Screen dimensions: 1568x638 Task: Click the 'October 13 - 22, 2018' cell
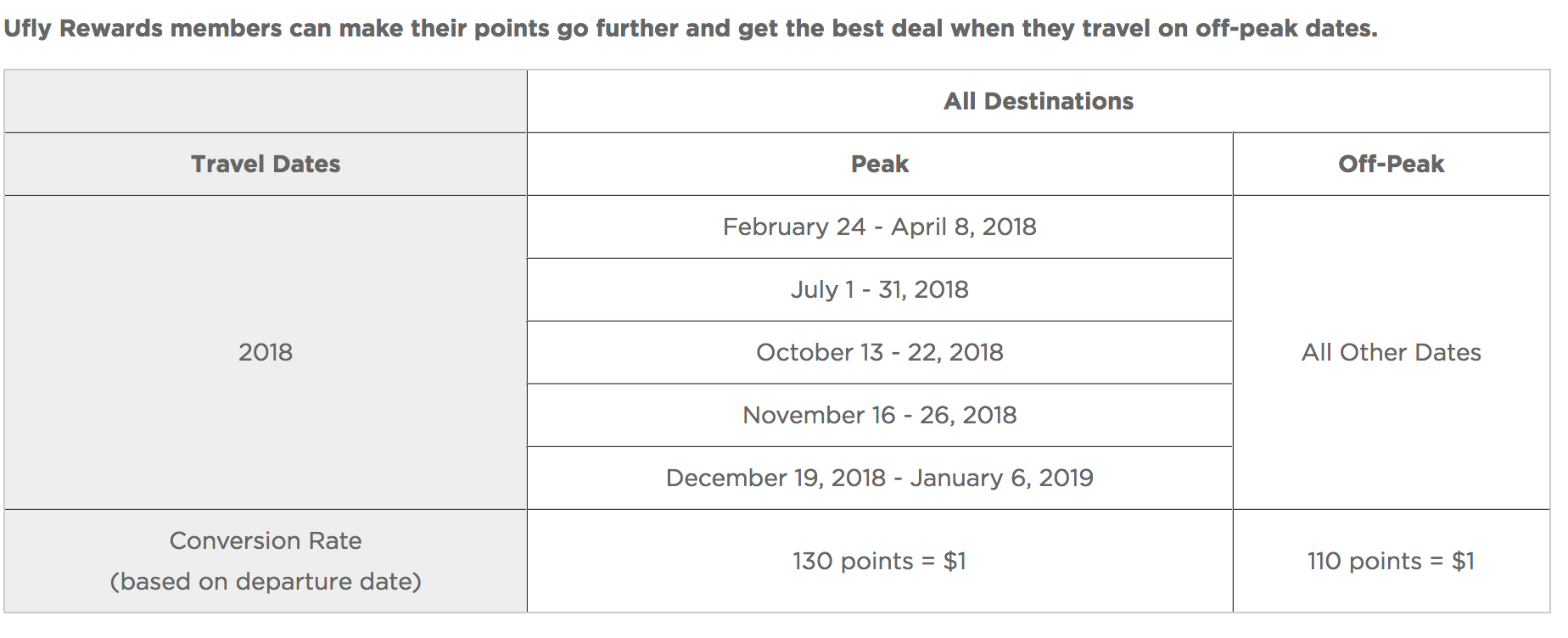coord(879,353)
